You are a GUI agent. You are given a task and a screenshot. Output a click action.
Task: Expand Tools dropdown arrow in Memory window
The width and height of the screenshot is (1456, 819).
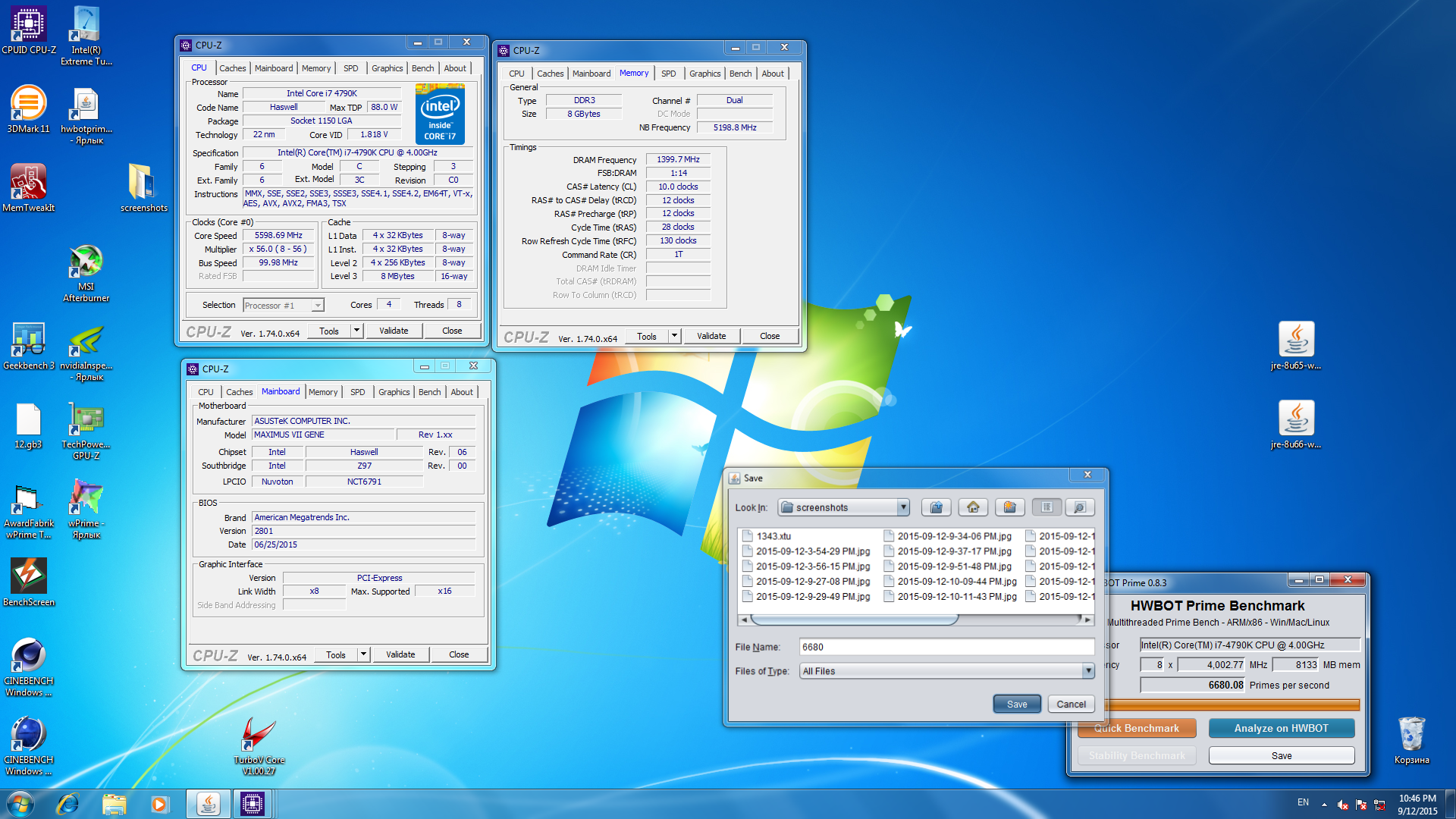coord(674,336)
